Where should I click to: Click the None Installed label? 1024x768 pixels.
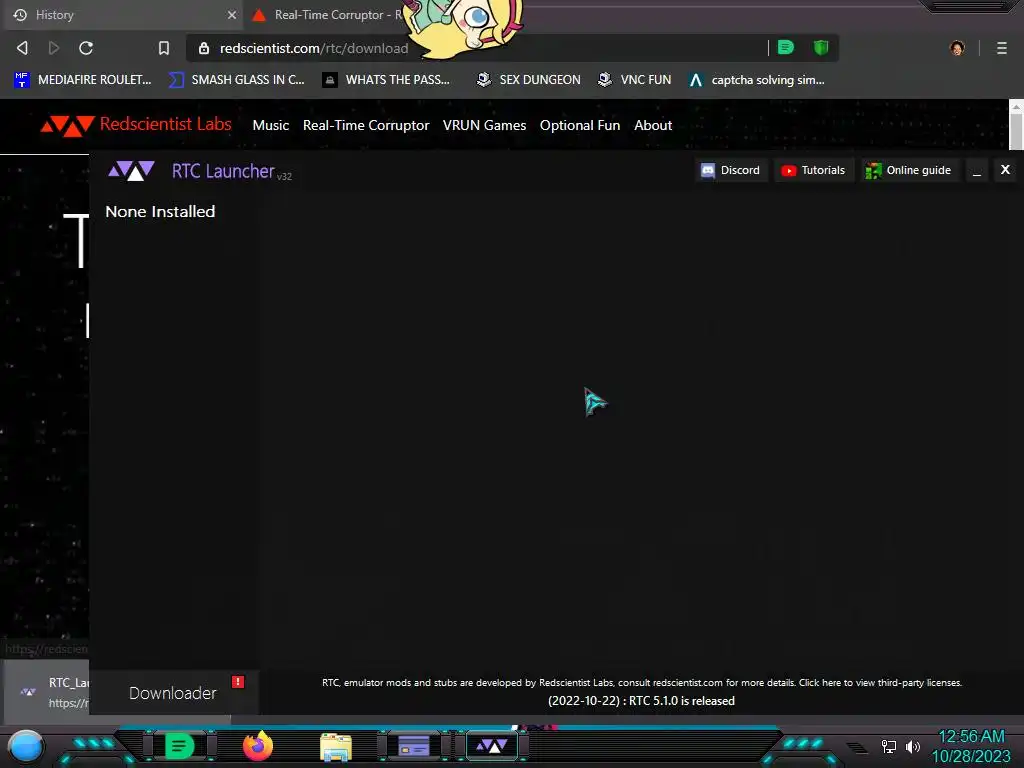[x=160, y=212]
